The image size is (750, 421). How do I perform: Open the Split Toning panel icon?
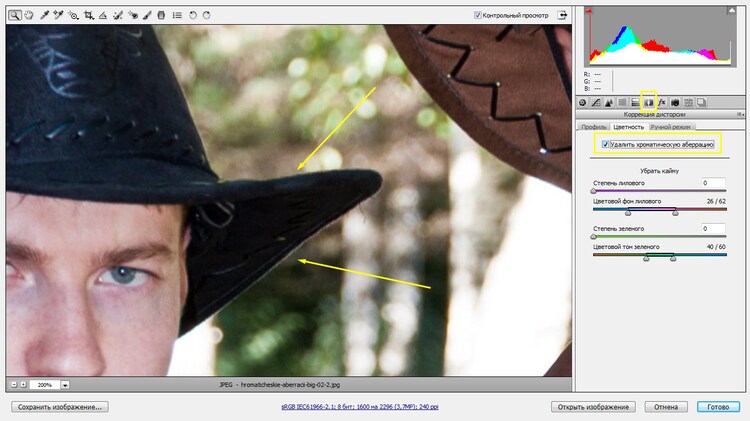click(635, 102)
